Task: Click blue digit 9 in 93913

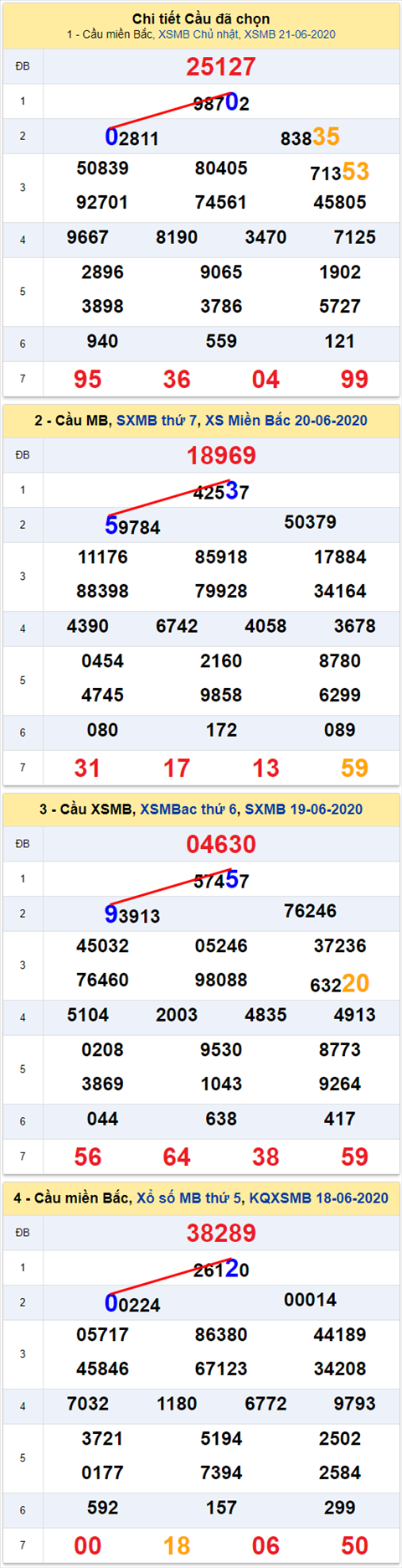Action: click(111, 914)
